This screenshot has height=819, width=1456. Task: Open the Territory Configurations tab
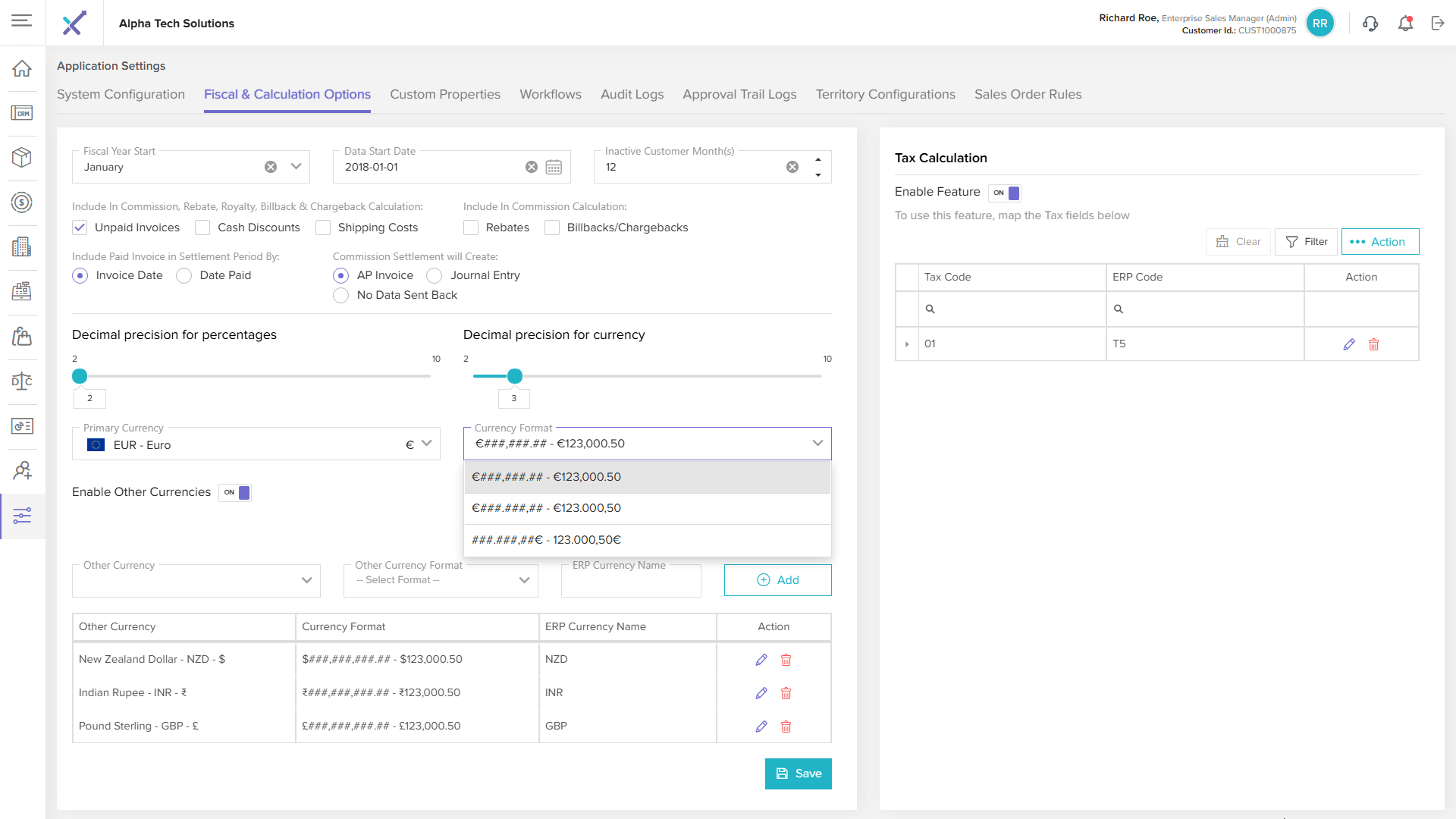click(885, 94)
